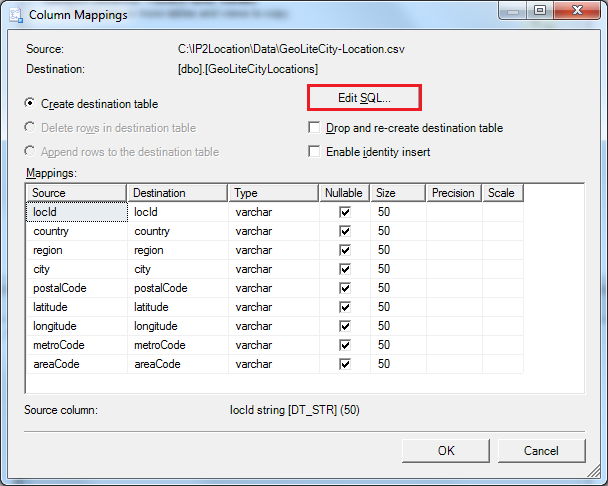The width and height of the screenshot is (608, 486).
Task: Click the Precision column header
Action: coord(454,193)
